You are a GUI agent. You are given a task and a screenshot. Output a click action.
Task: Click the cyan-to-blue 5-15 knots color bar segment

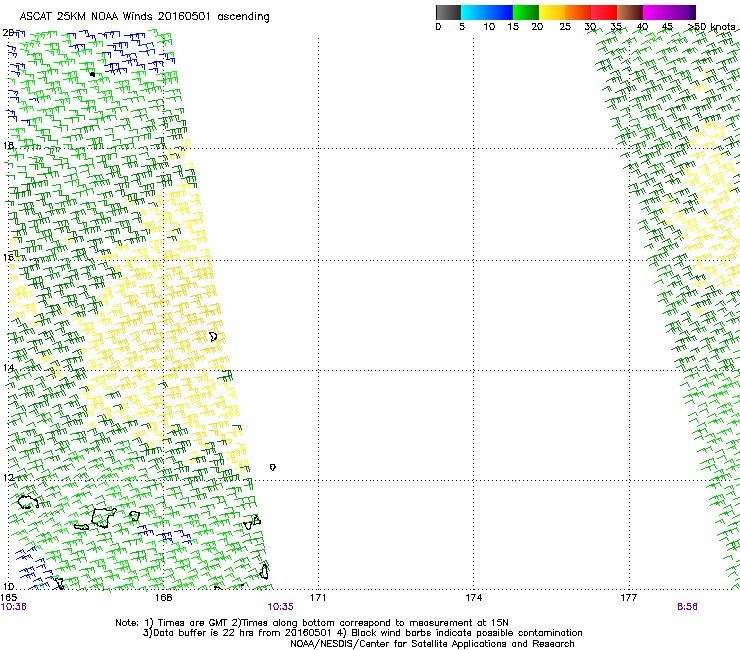point(487,12)
